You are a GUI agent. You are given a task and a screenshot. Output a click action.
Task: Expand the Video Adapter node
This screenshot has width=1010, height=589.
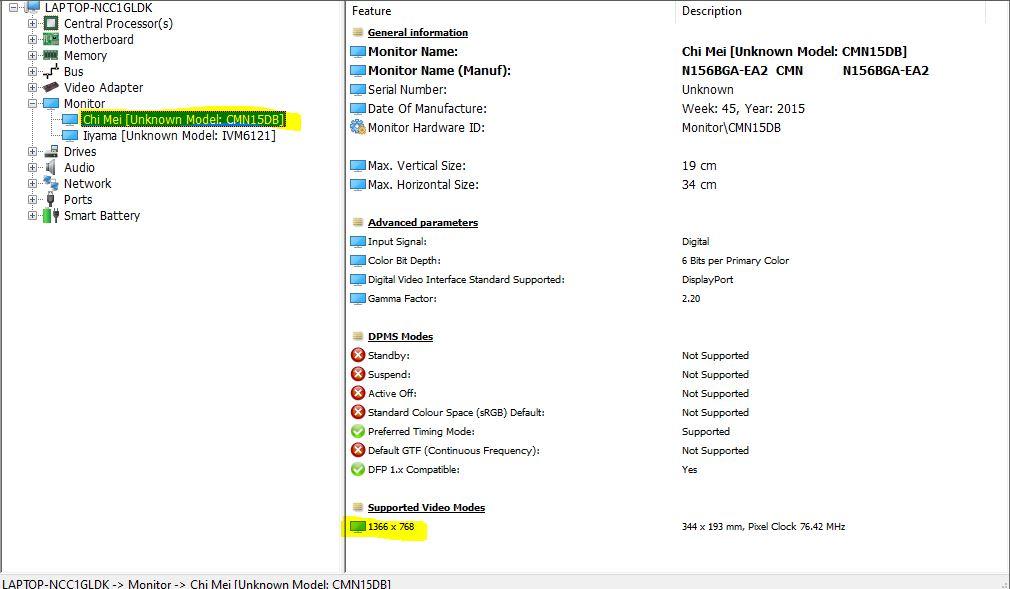pyautogui.click(x=32, y=87)
